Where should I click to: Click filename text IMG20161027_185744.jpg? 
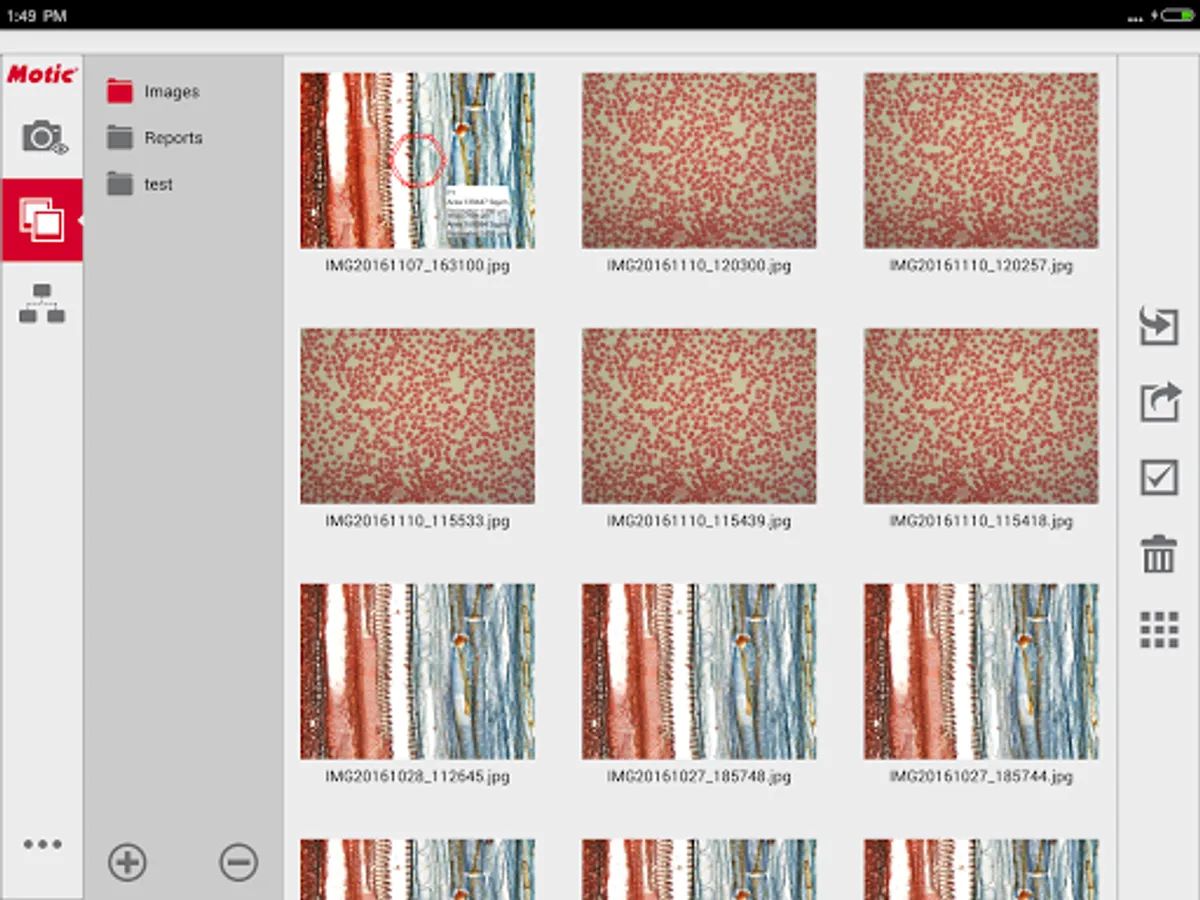[x=981, y=777]
